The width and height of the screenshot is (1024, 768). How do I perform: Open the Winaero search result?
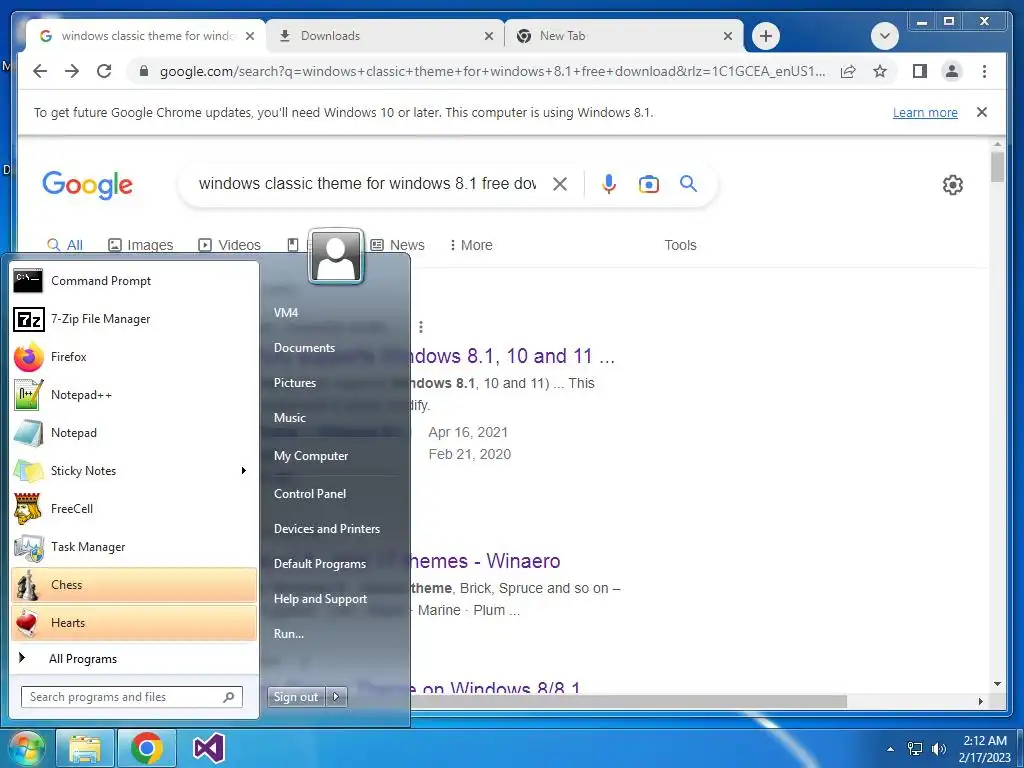coord(483,561)
